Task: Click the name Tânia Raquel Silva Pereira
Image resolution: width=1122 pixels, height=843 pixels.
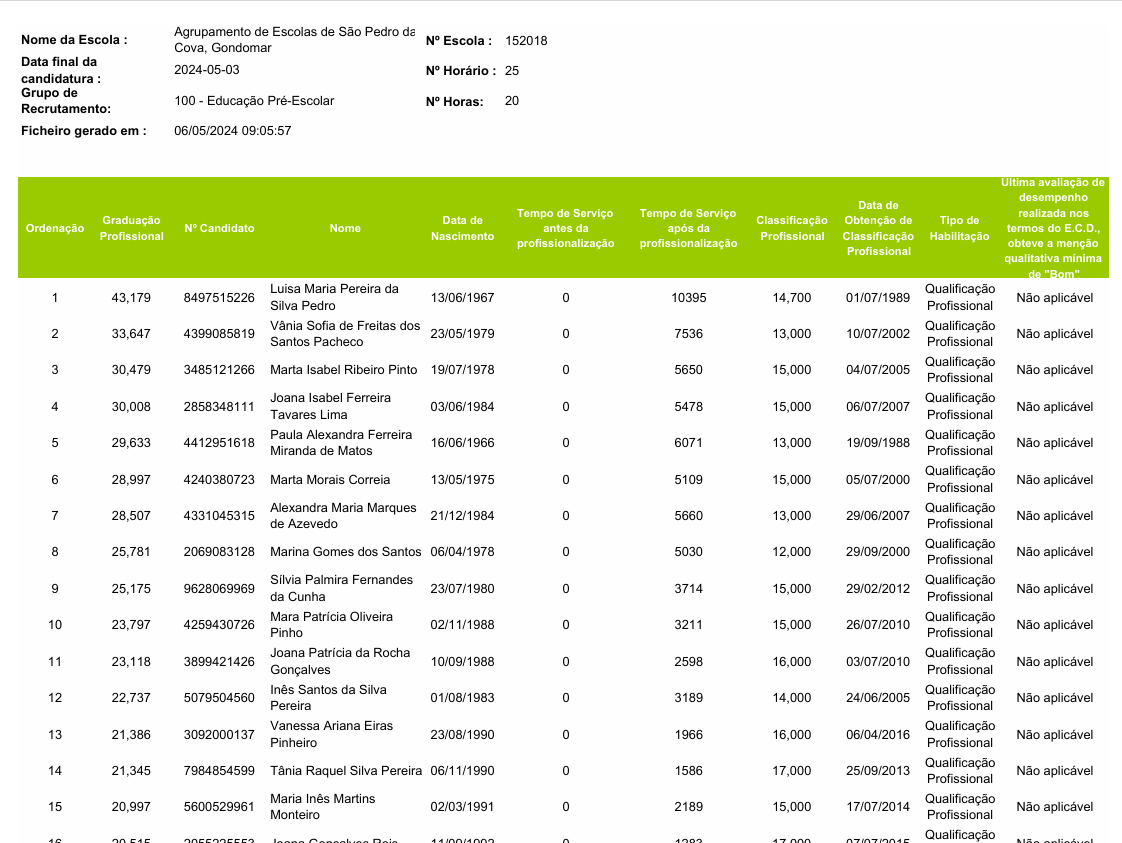Action: (346, 771)
